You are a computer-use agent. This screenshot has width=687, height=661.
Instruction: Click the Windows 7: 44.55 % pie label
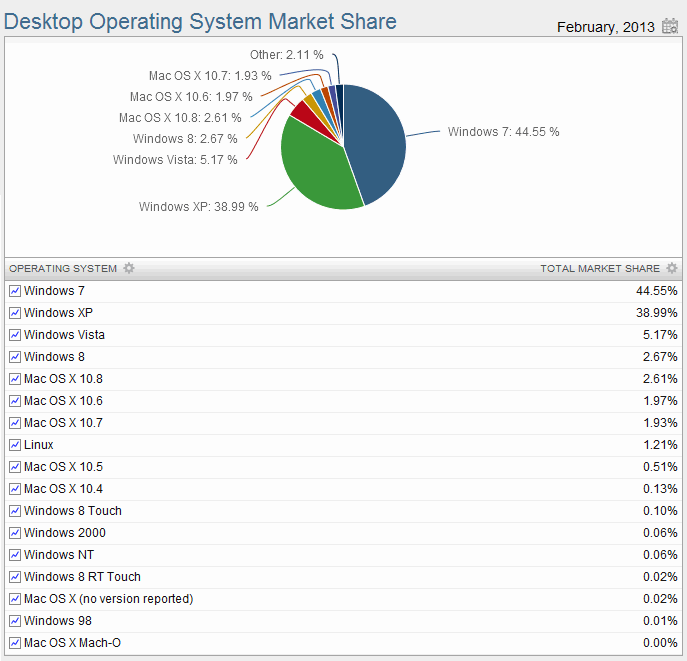click(503, 132)
